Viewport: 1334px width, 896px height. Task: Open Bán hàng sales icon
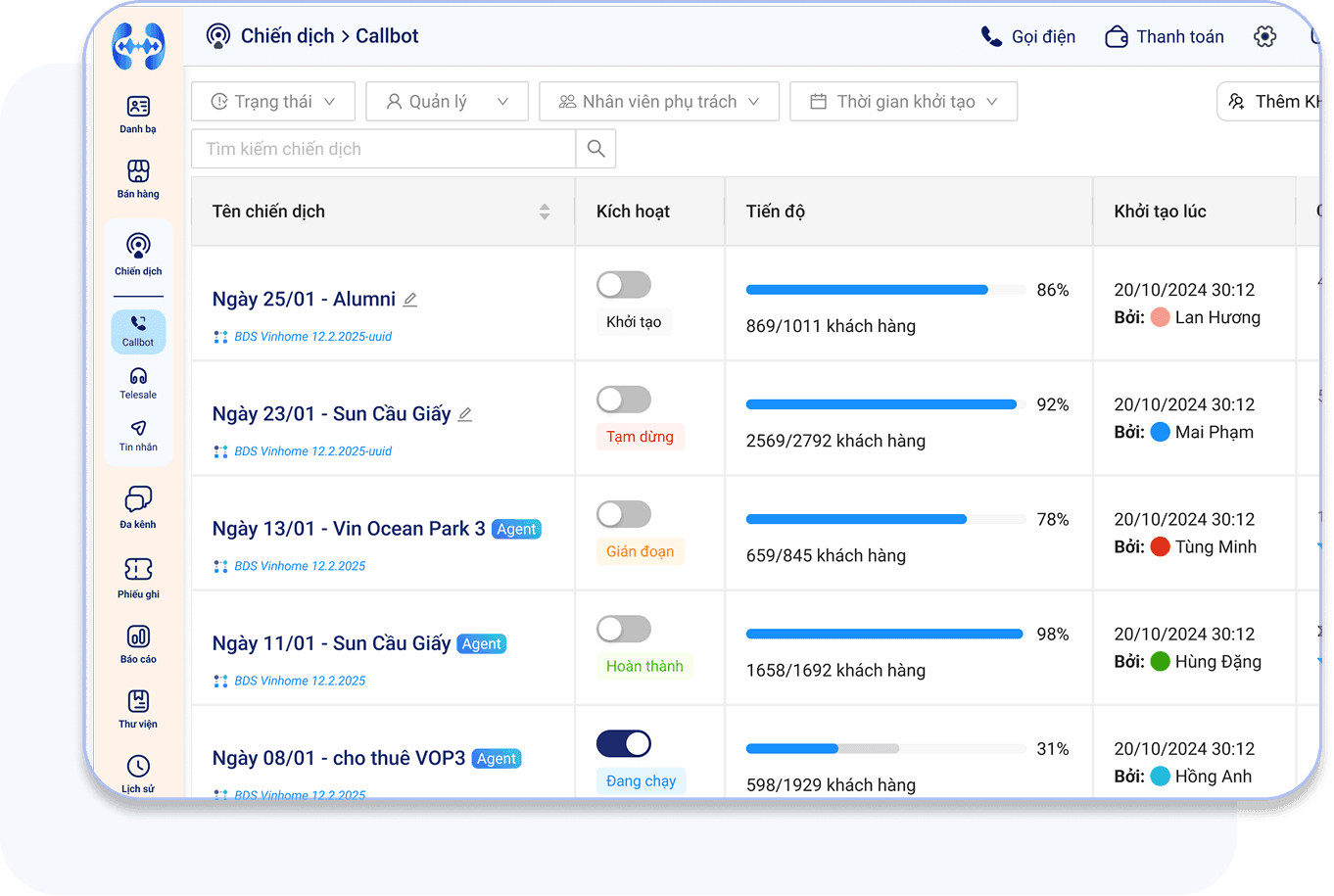(x=138, y=178)
